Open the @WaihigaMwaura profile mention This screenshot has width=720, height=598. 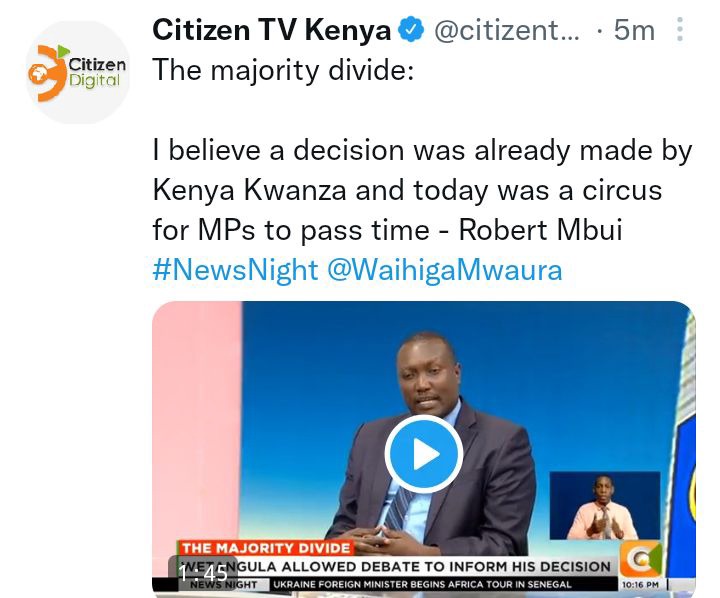click(x=444, y=270)
